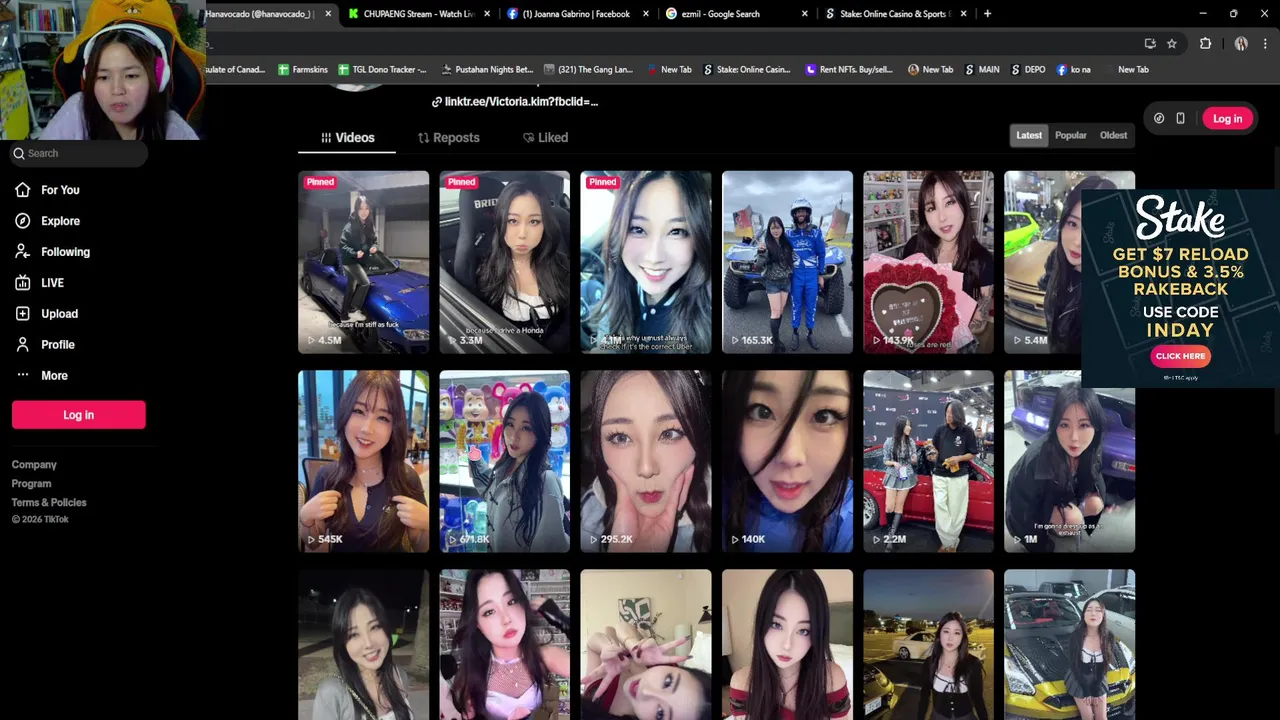This screenshot has height=720, width=1280.
Task: Open the ko na Facebook bookmark
Action: pos(1073,70)
